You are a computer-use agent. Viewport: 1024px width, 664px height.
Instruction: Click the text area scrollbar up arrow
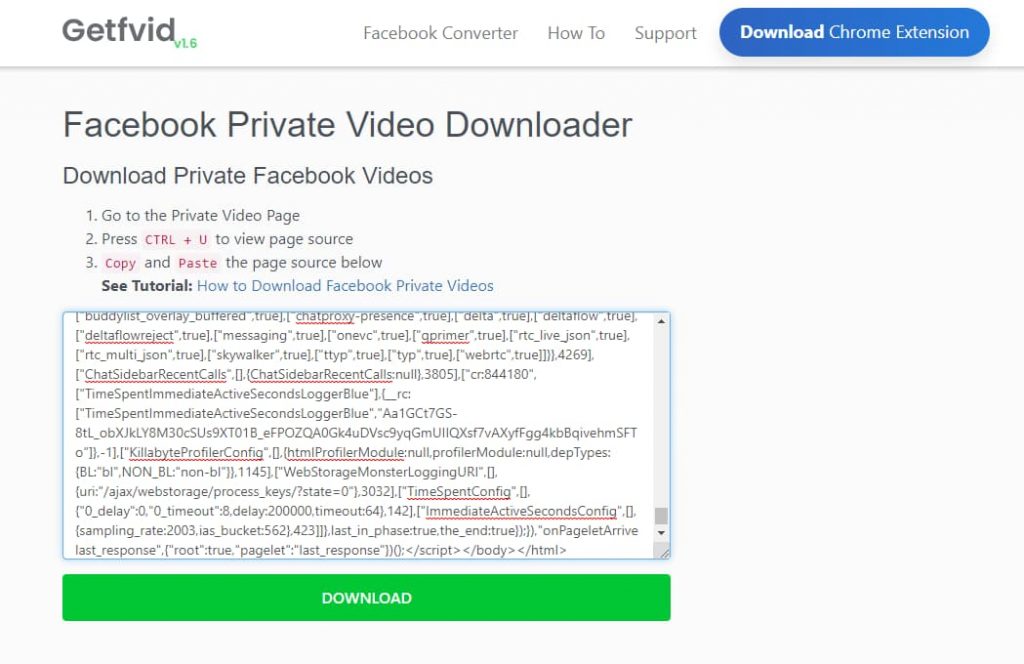662,321
